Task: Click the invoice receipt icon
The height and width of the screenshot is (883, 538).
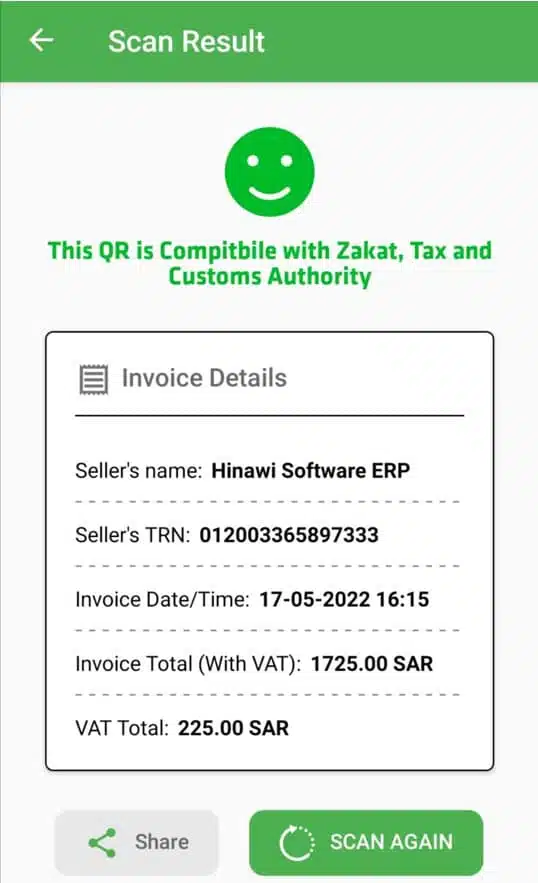Action: point(94,379)
